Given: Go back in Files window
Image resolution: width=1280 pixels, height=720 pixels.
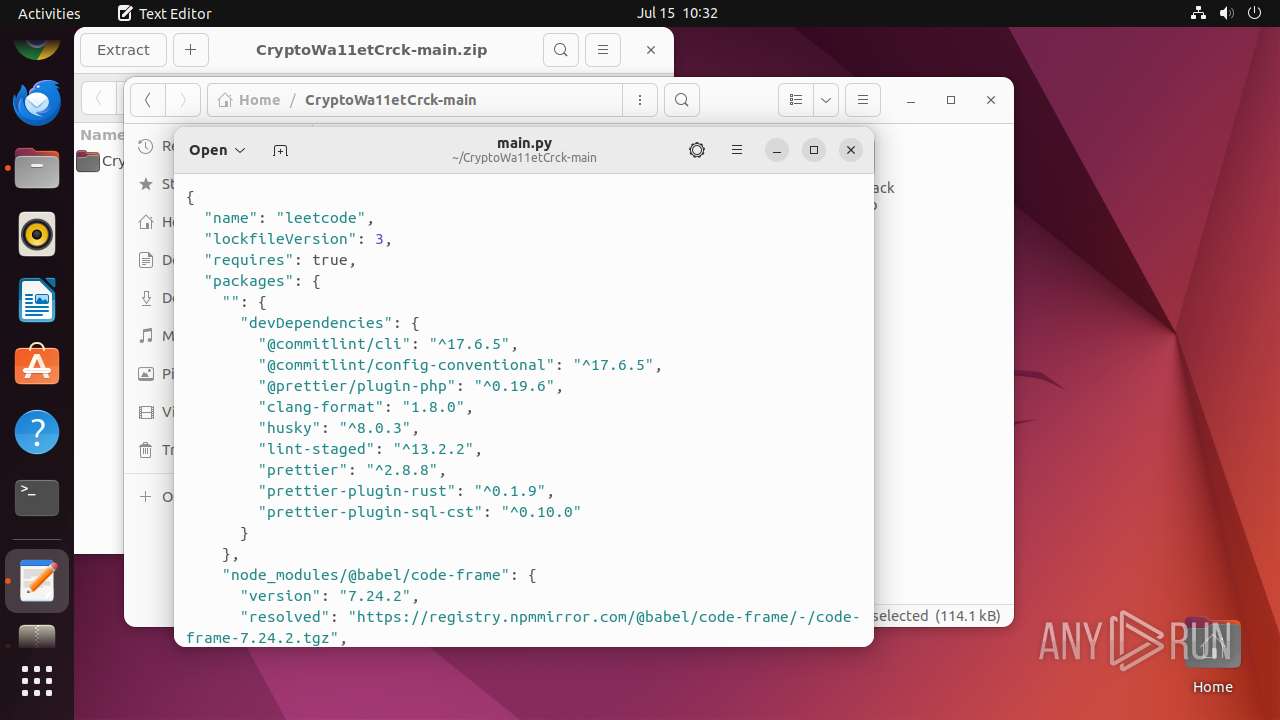Looking at the screenshot, I should (147, 100).
